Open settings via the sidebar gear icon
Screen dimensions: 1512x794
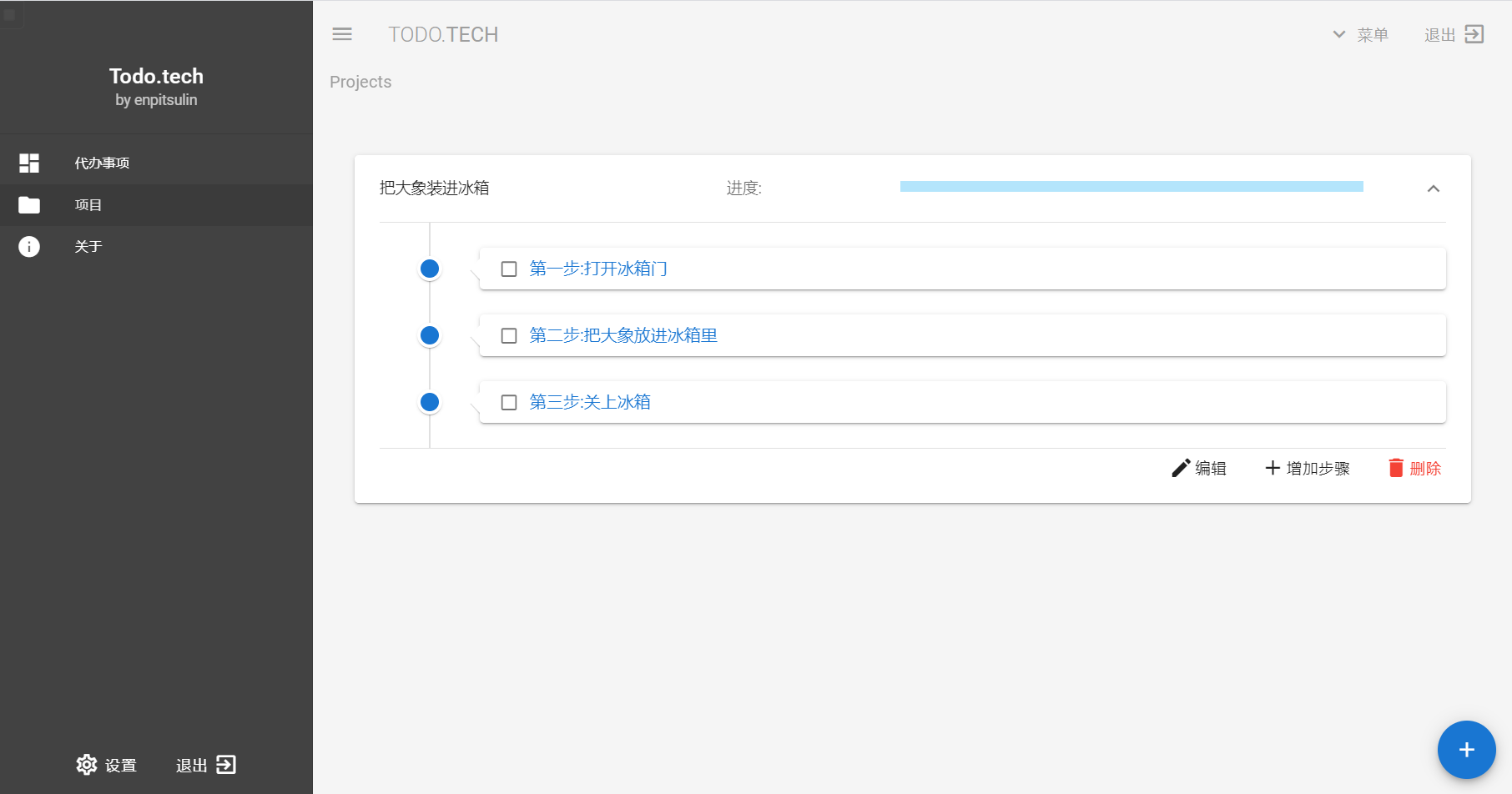coord(87,765)
